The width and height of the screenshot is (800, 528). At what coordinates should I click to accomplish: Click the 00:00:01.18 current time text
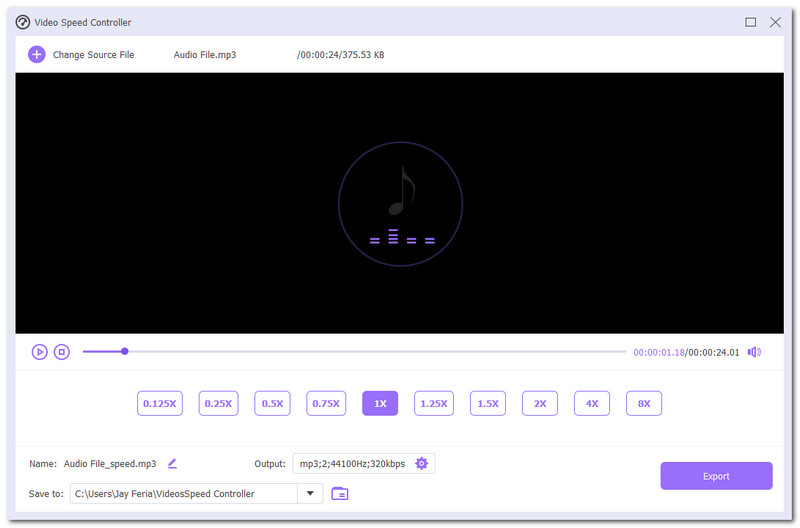tap(659, 353)
